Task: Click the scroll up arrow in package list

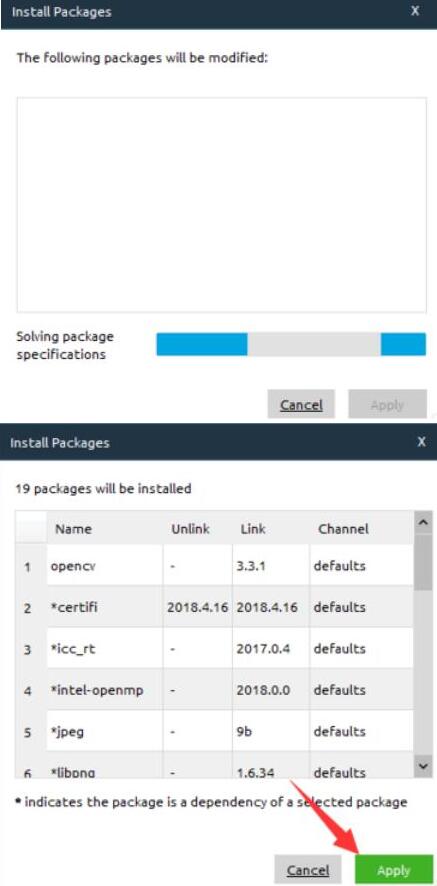Action: pos(423,523)
